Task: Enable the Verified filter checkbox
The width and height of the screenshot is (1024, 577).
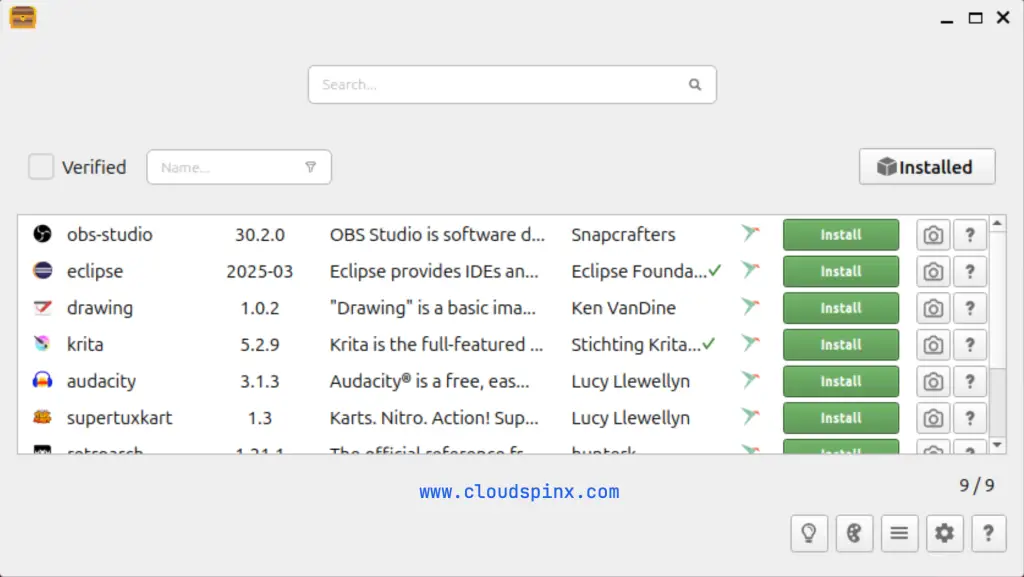Action: (41, 167)
